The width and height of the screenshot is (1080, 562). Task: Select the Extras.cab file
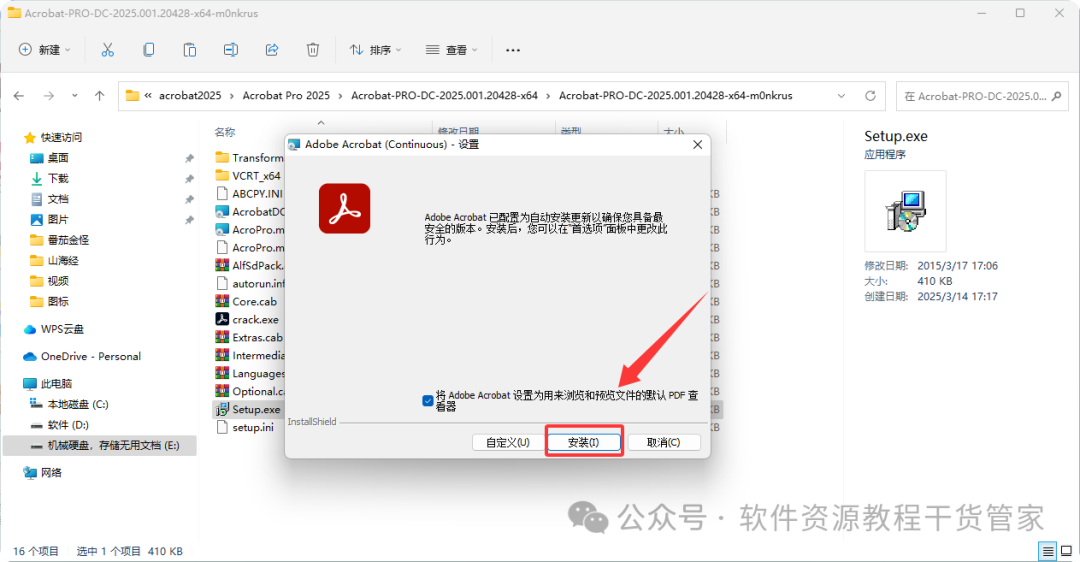[x=257, y=337]
